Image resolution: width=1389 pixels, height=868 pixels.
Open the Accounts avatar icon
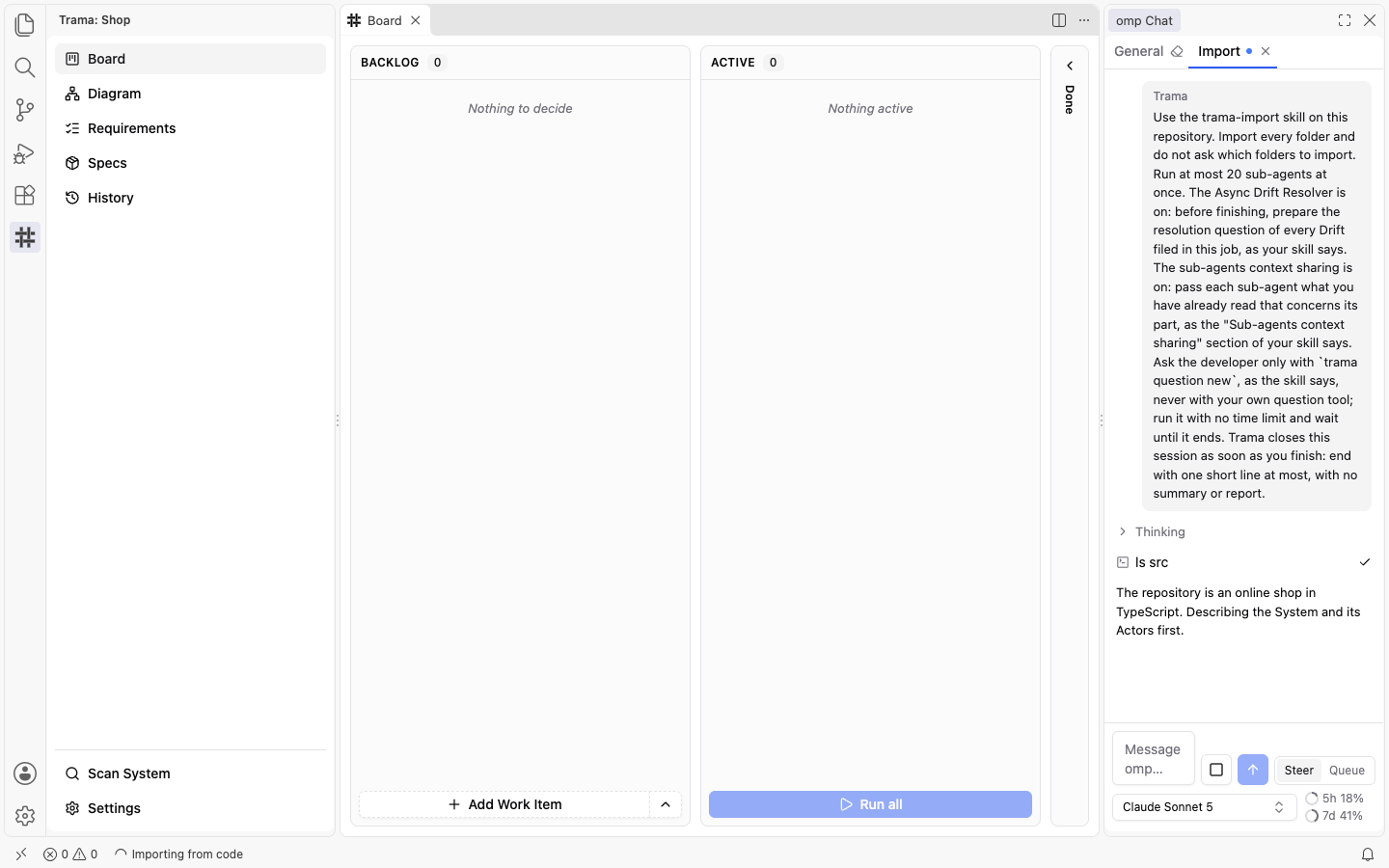(x=25, y=773)
